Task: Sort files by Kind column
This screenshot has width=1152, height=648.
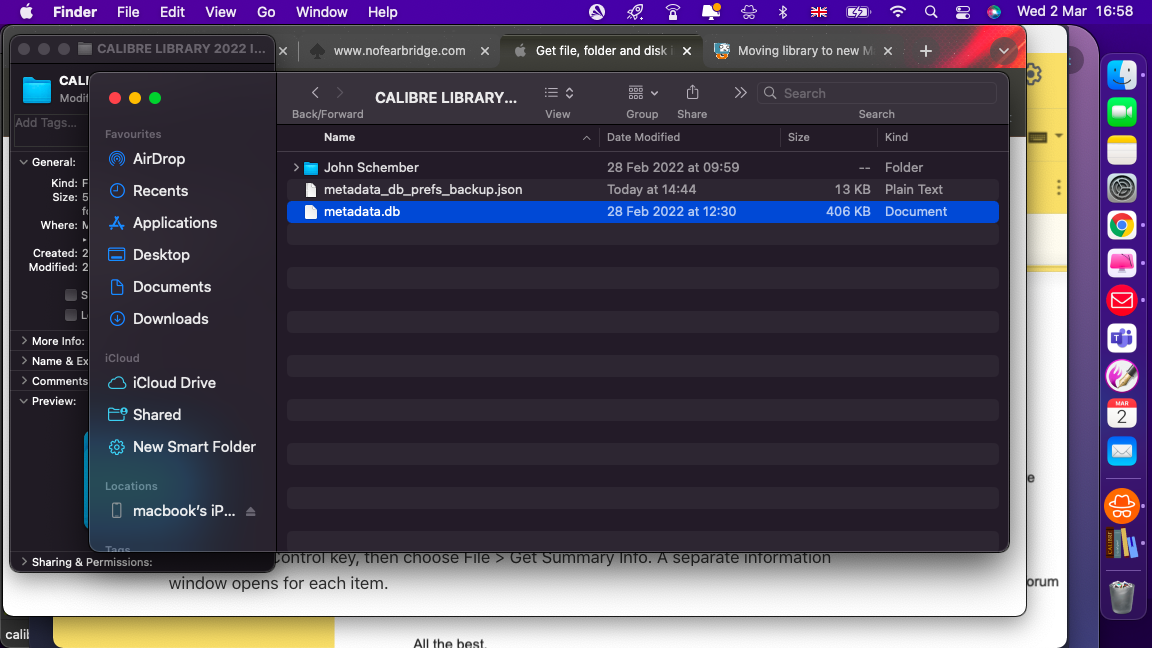Action: [x=896, y=137]
